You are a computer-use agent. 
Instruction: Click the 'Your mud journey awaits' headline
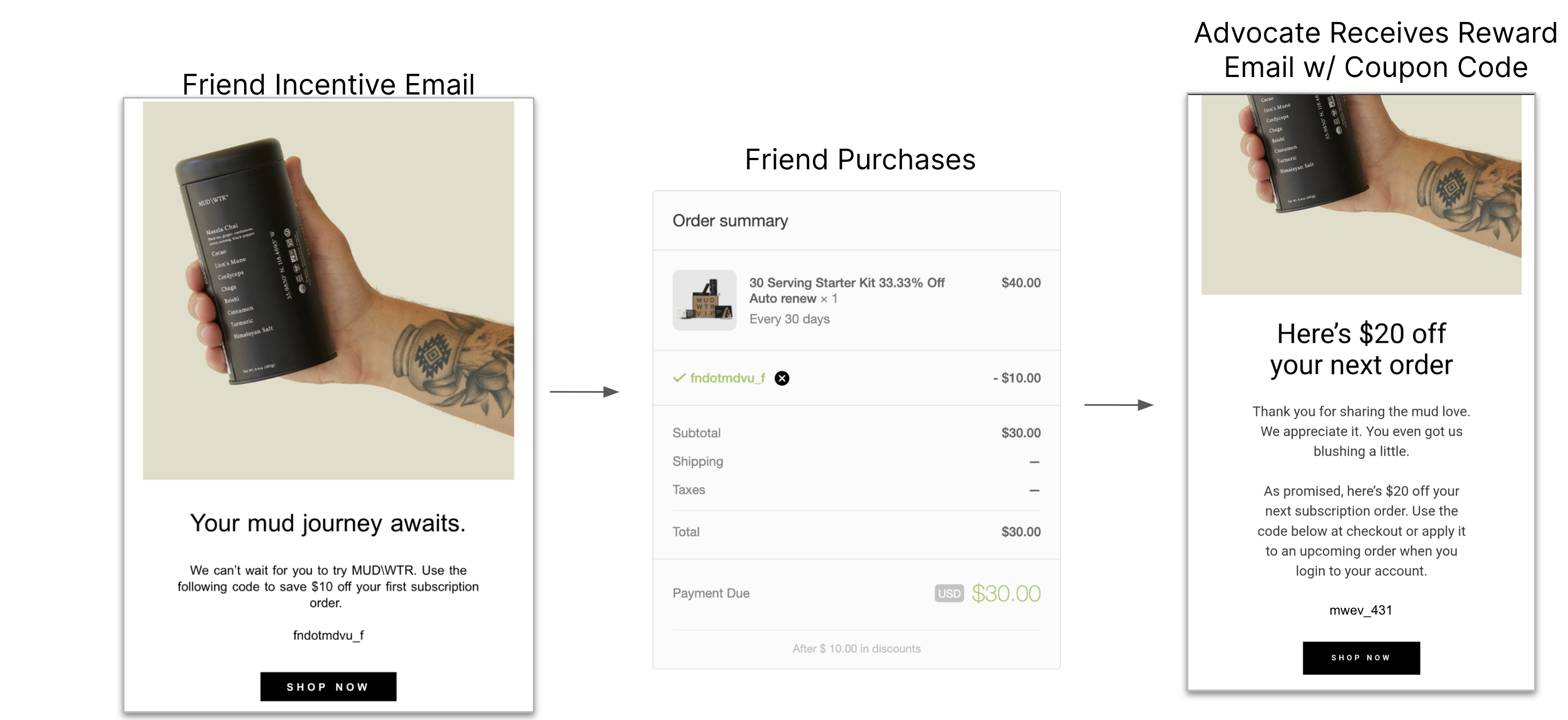328,523
